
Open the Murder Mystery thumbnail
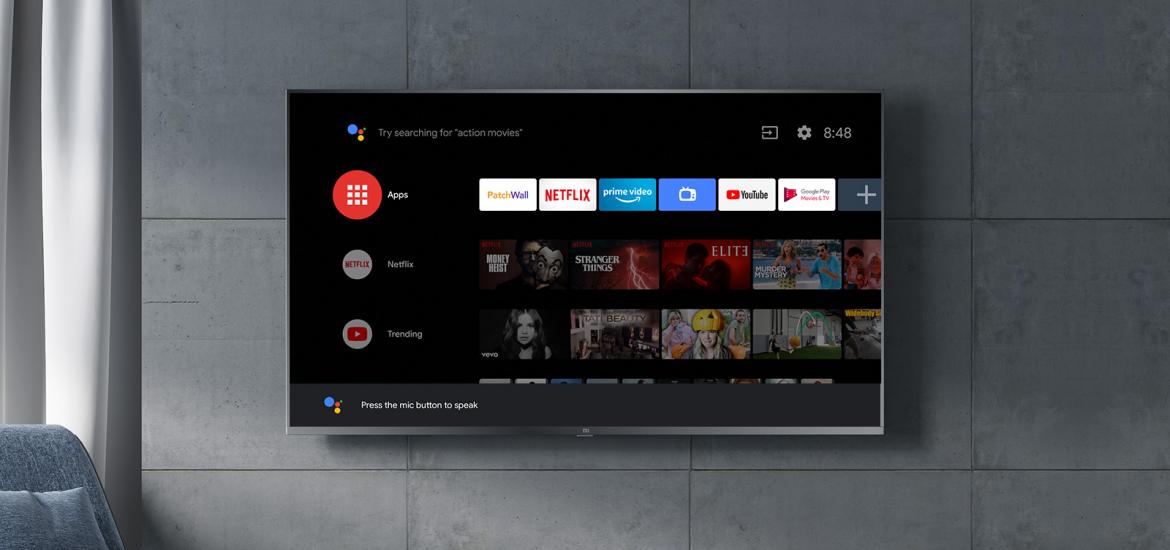797,264
